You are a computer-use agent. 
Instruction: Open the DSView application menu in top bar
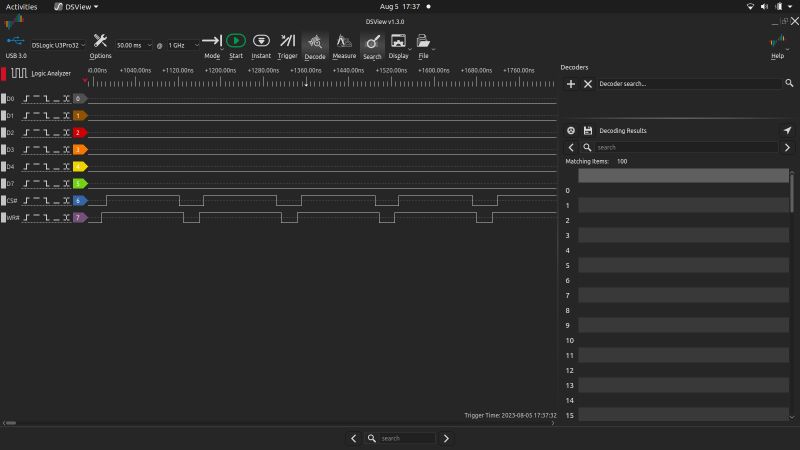click(77, 7)
